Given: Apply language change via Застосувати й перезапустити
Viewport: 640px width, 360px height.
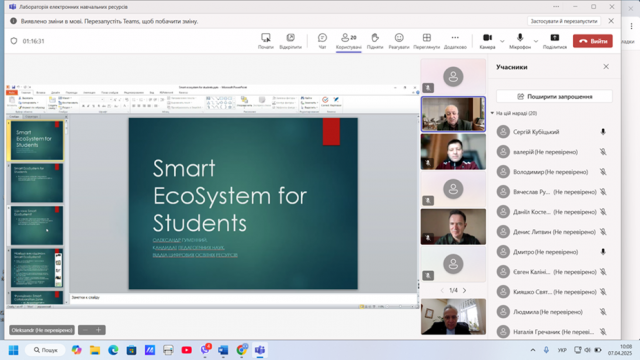Looking at the screenshot, I should pyautogui.click(x=564, y=21).
